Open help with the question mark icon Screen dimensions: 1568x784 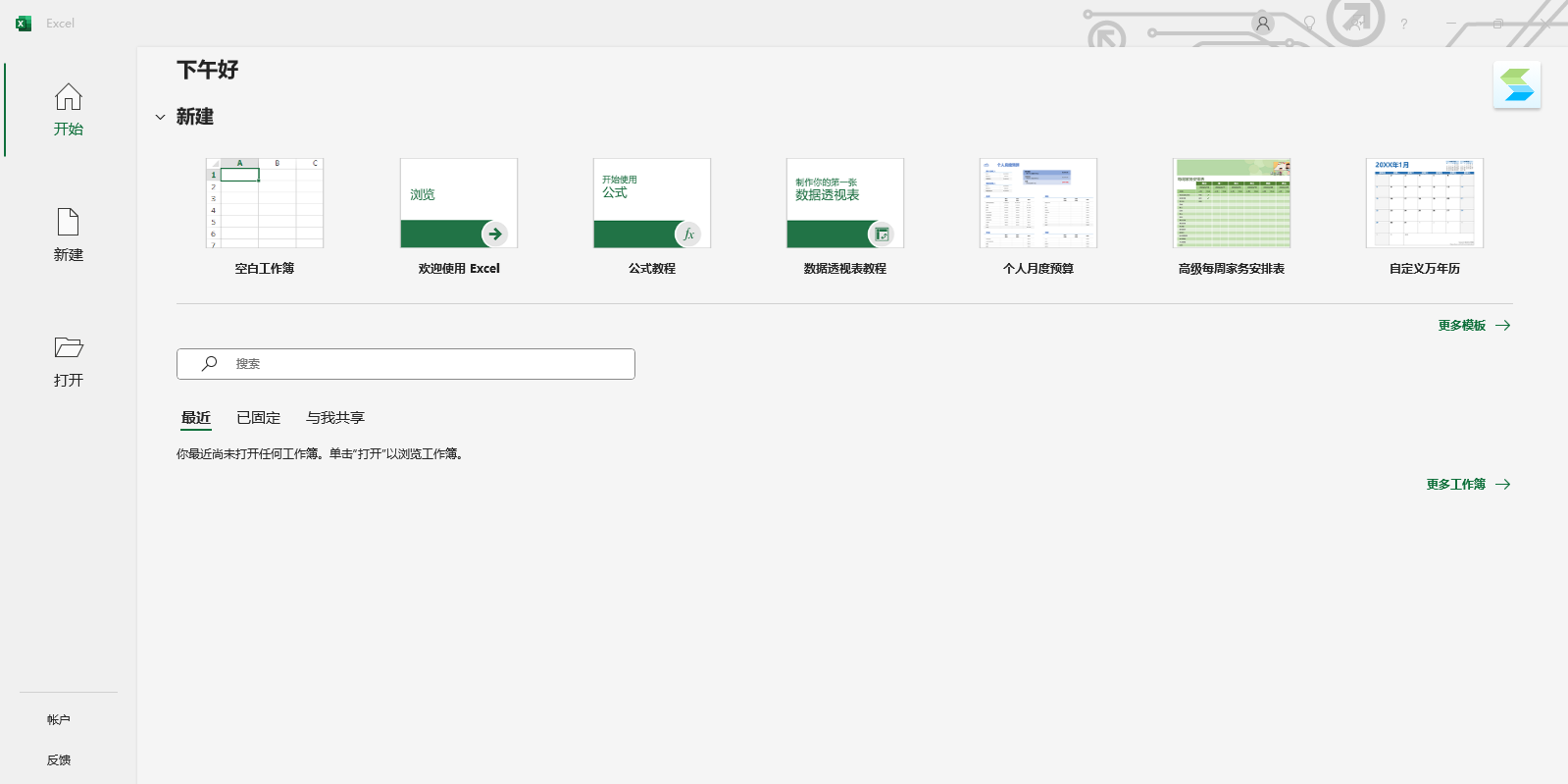[x=1403, y=24]
